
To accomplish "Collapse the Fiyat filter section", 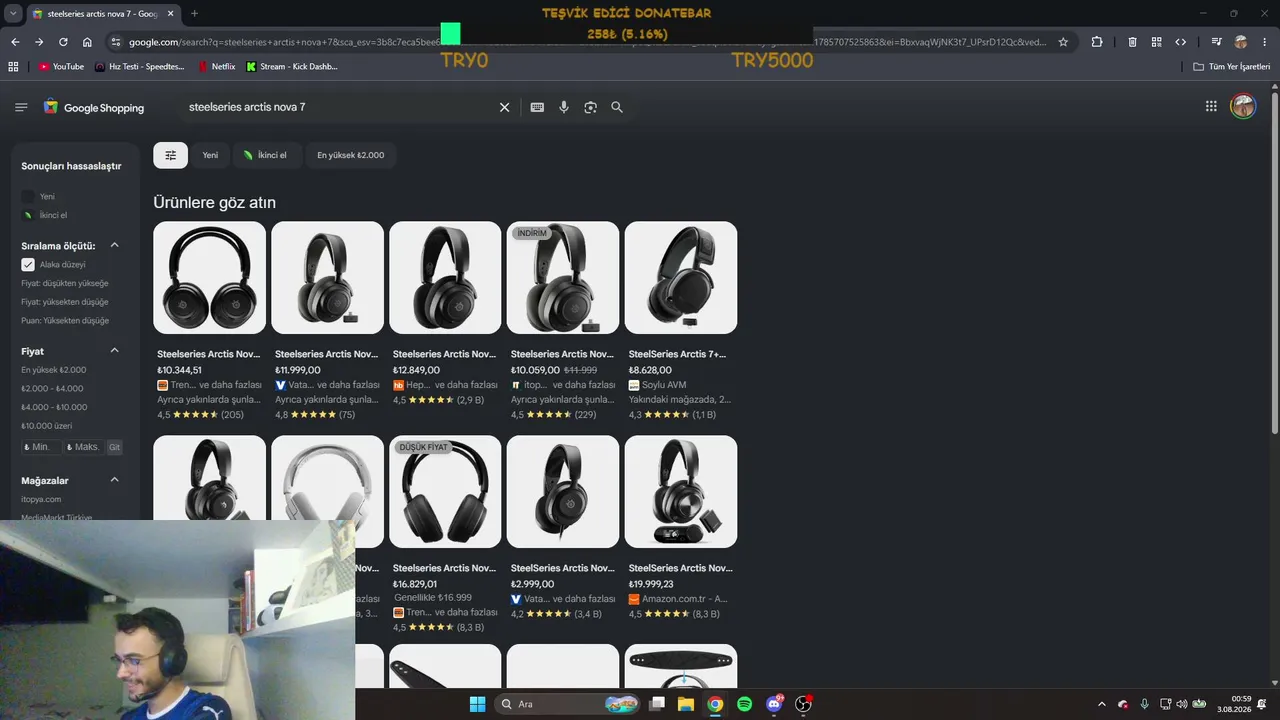I will click(114, 350).
